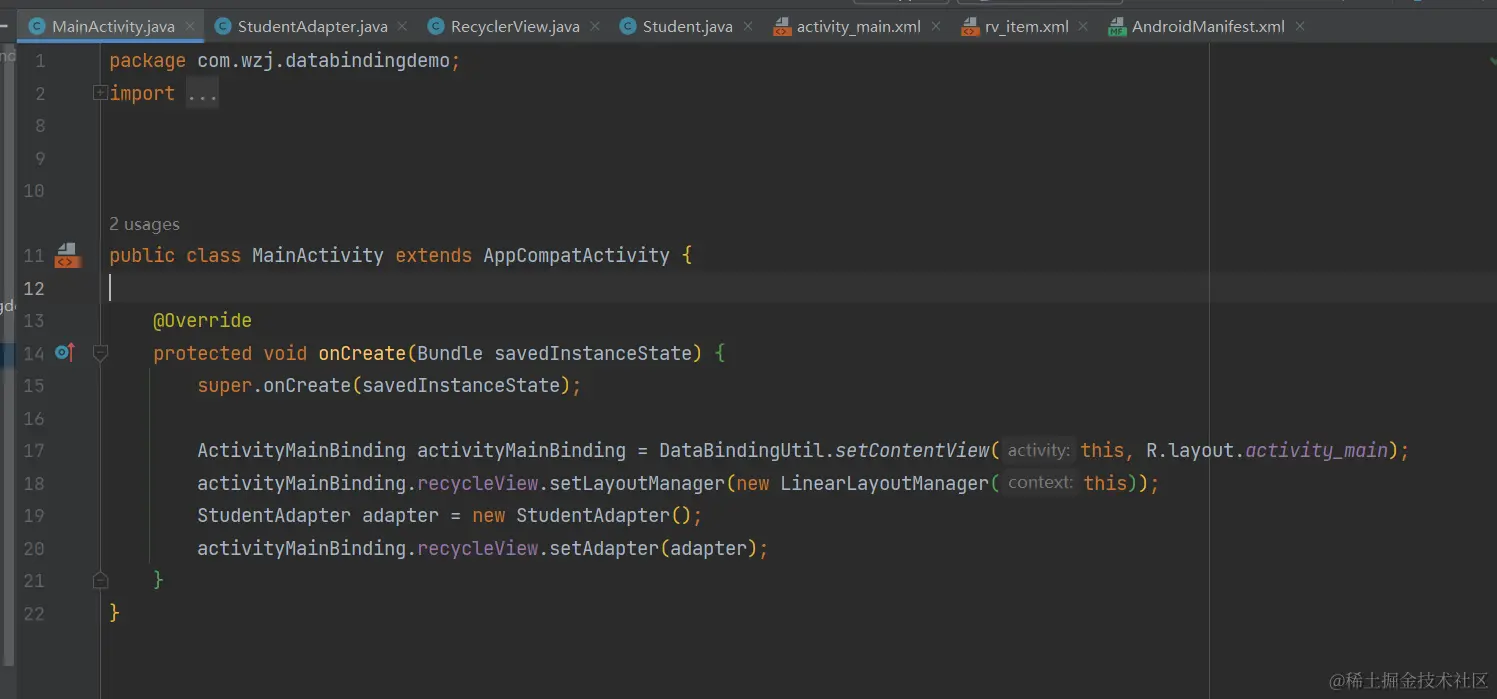The height and width of the screenshot is (699, 1497).
Task: Click line number 17 in gutter
Action: coord(34,451)
